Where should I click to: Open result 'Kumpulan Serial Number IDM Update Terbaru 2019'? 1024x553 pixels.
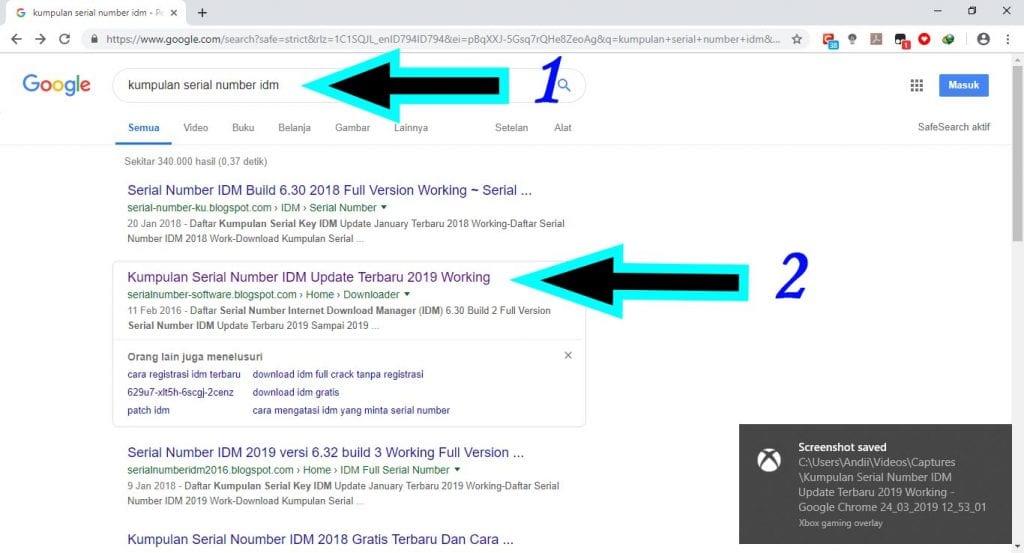308,277
